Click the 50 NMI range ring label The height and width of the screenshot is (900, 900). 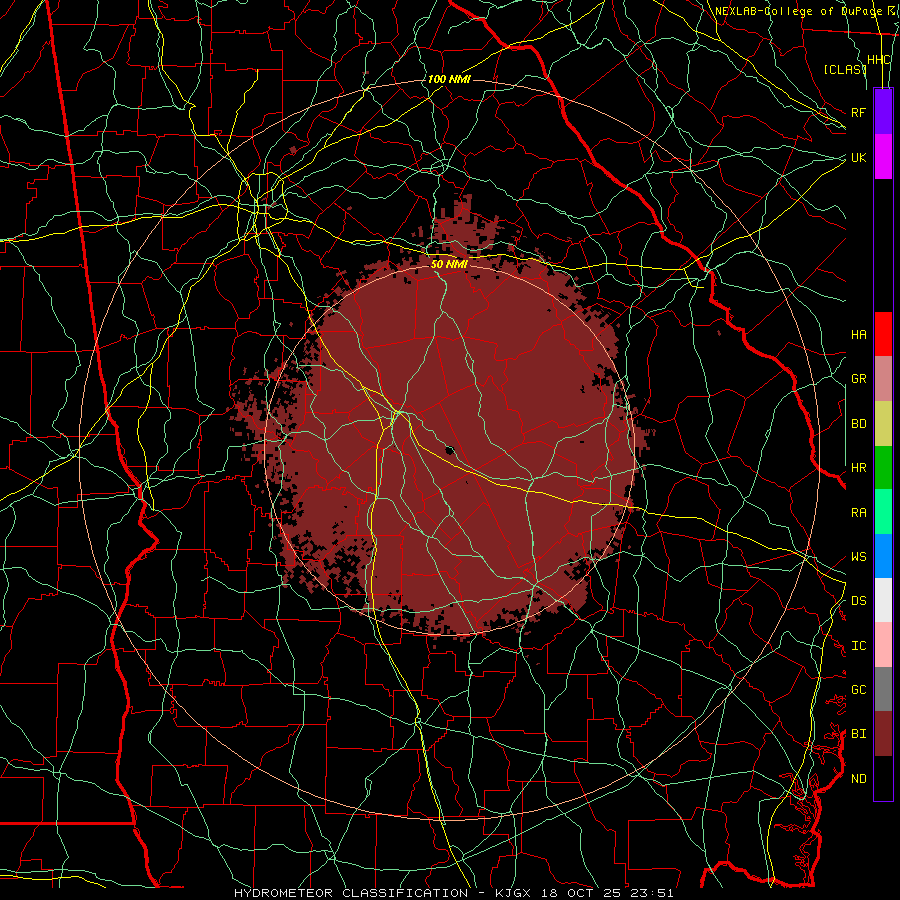pos(449,264)
